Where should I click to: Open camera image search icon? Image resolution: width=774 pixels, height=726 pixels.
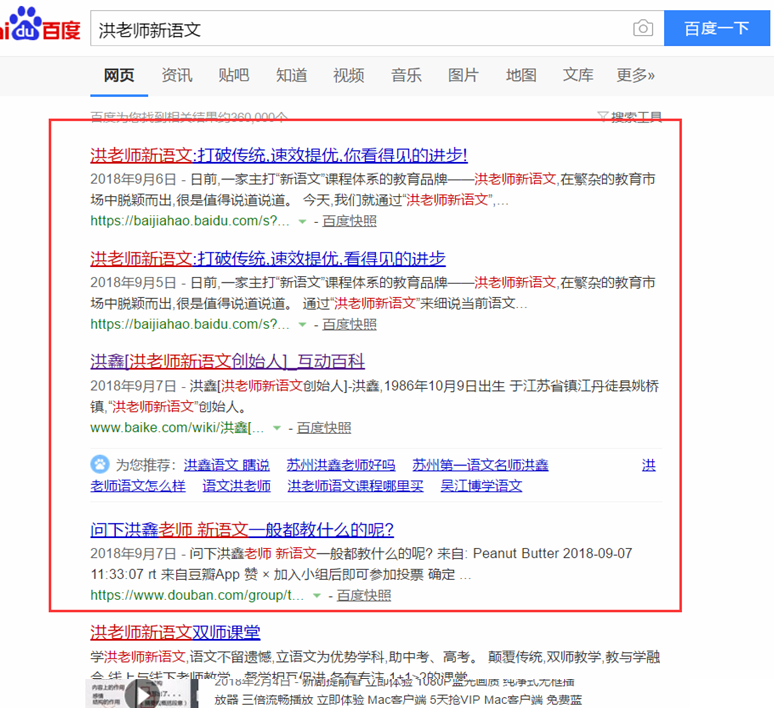click(x=643, y=28)
